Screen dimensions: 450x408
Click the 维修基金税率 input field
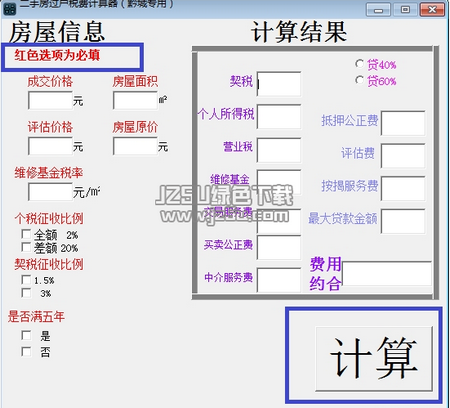click(50, 192)
